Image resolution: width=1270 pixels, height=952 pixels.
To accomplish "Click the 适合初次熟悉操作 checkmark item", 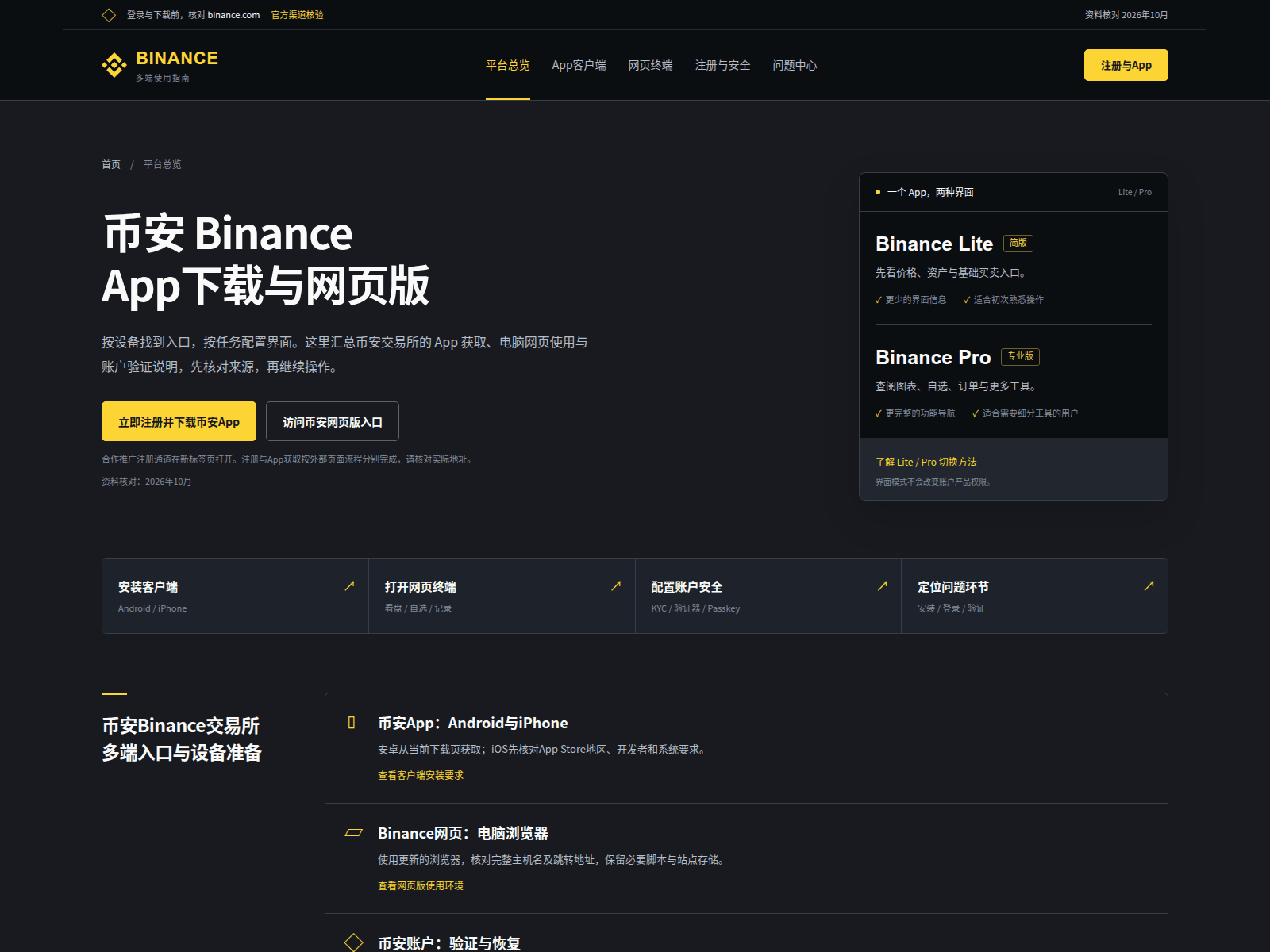I will (1003, 299).
